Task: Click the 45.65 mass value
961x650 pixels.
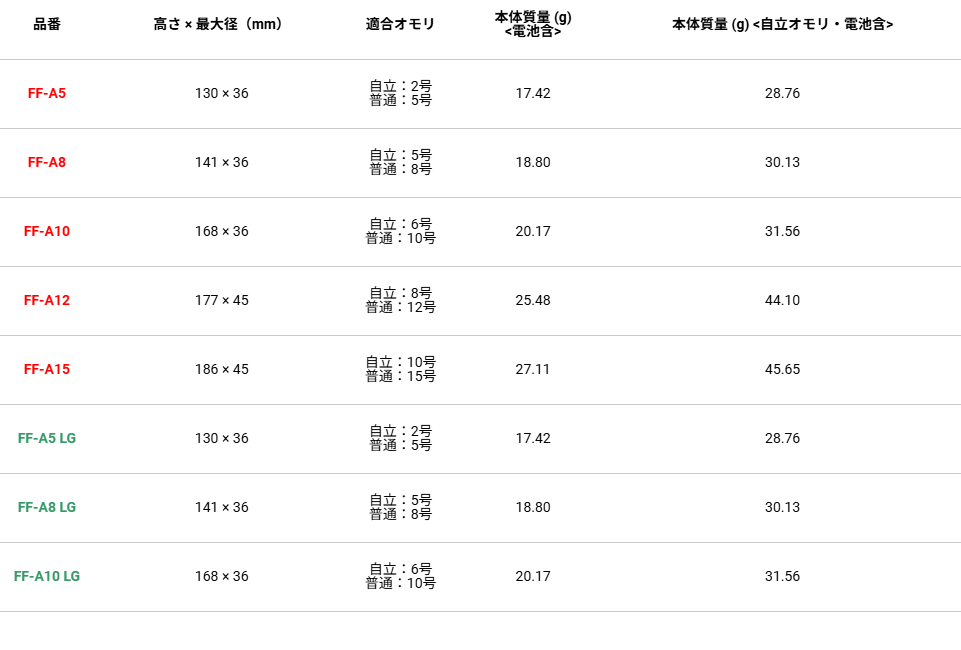Action: 782,369
